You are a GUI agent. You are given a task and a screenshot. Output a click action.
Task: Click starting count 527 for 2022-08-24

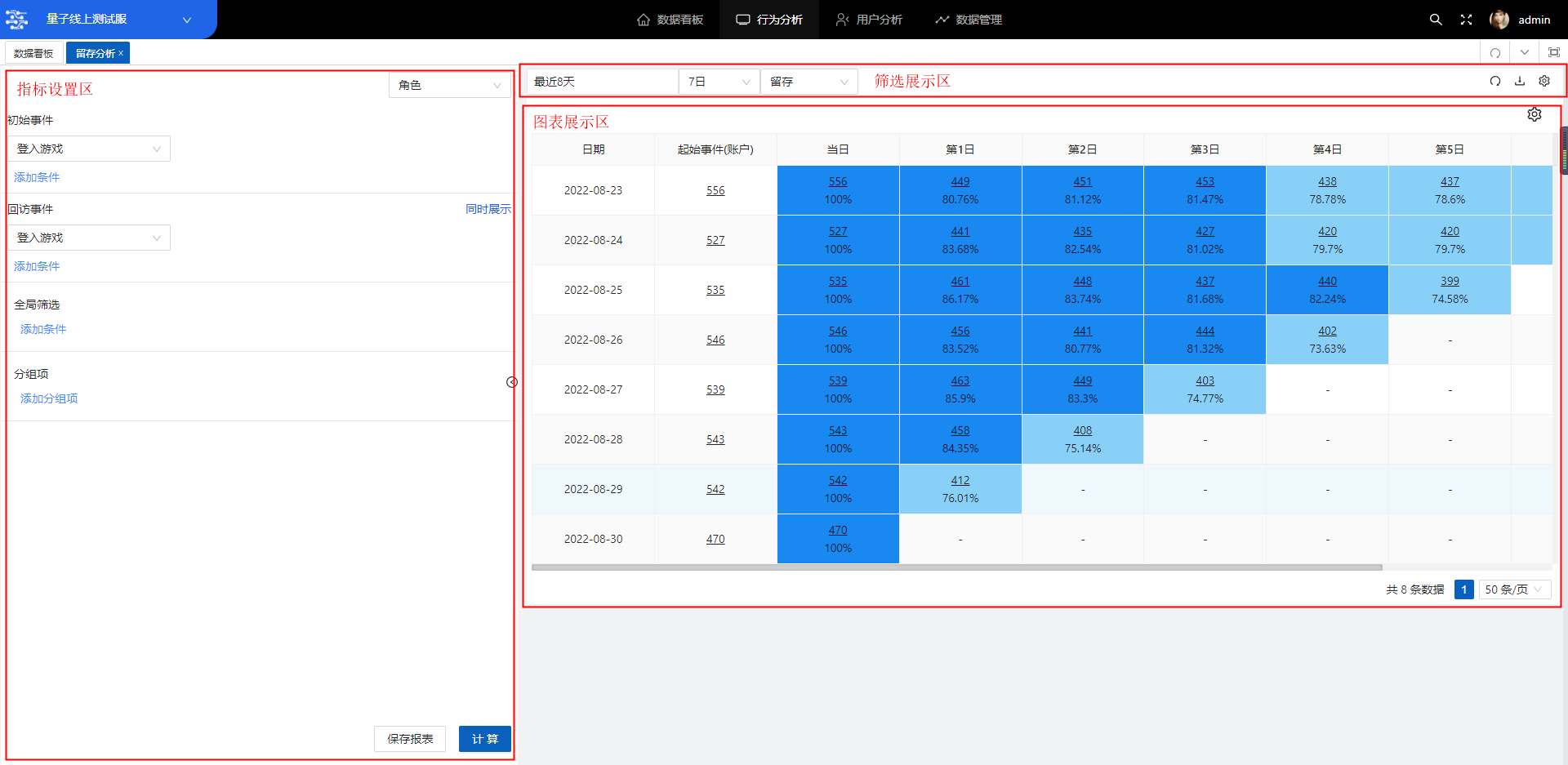pos(715,240)
